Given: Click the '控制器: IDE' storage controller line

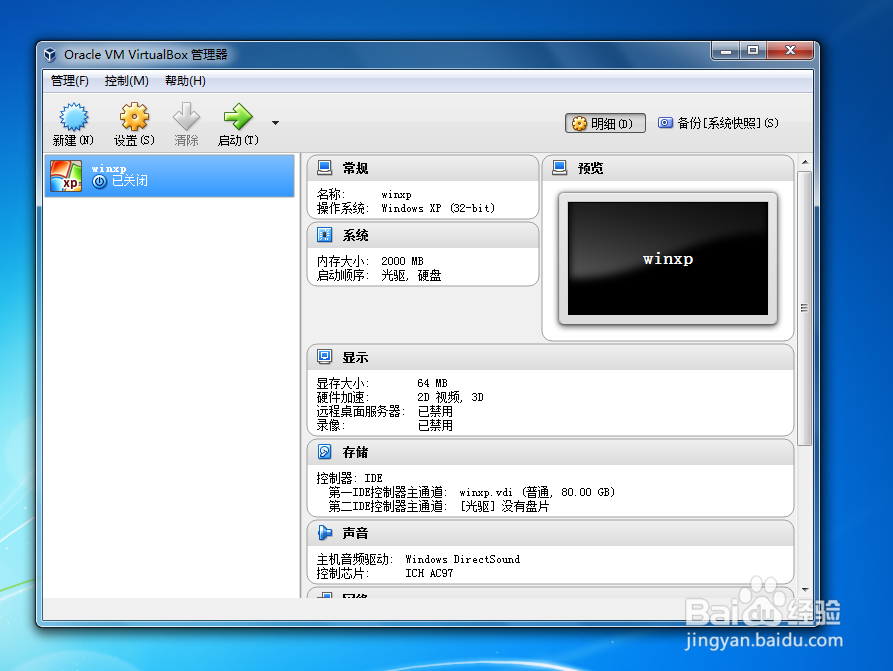Looking at the screenshot, I should coord(349,478).
